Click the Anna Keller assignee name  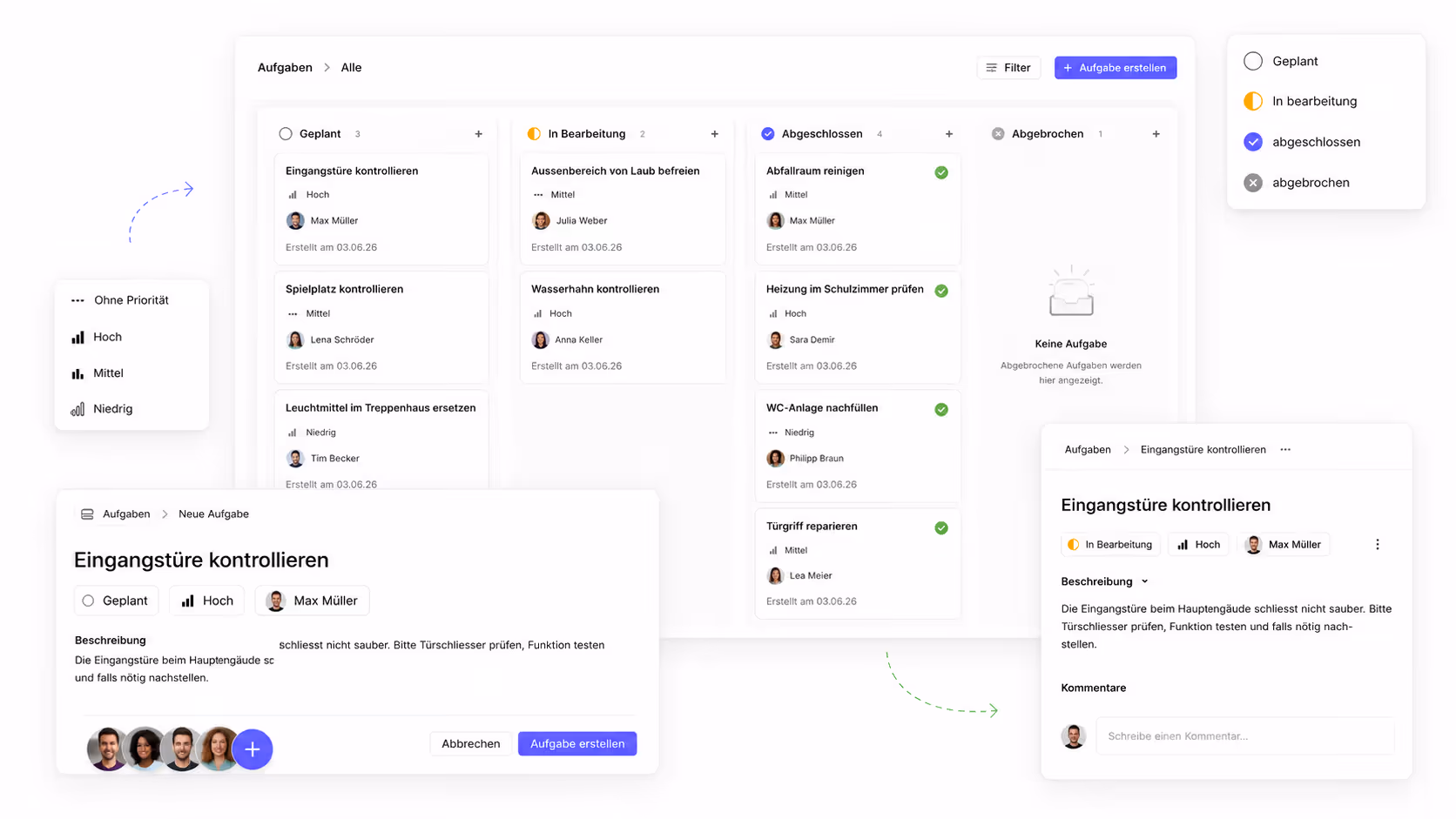[x=579, y=339]
